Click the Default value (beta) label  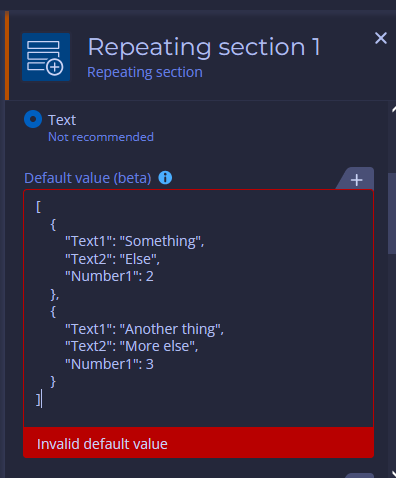point(88,178)
